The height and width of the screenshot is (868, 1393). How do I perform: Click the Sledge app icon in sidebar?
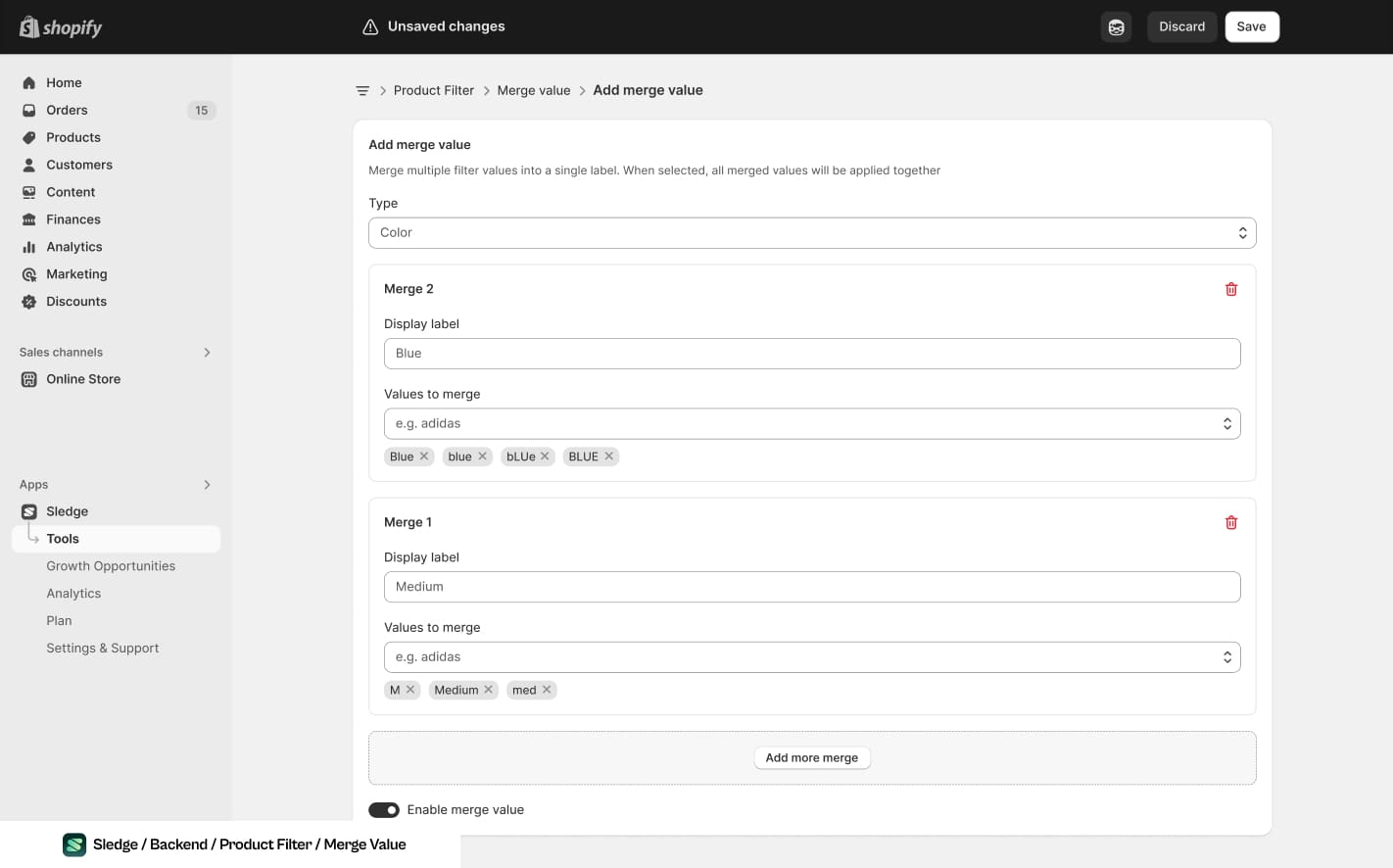click(x=29, y=511)
